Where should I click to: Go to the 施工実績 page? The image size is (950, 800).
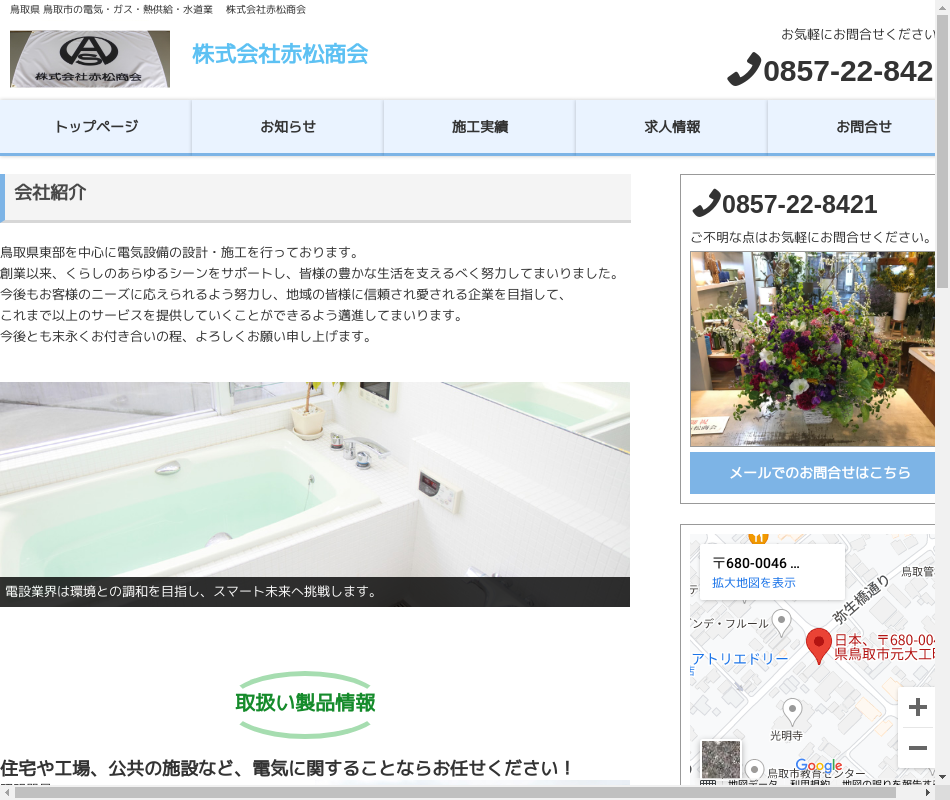pyautogui.click(x=480, y=127)
